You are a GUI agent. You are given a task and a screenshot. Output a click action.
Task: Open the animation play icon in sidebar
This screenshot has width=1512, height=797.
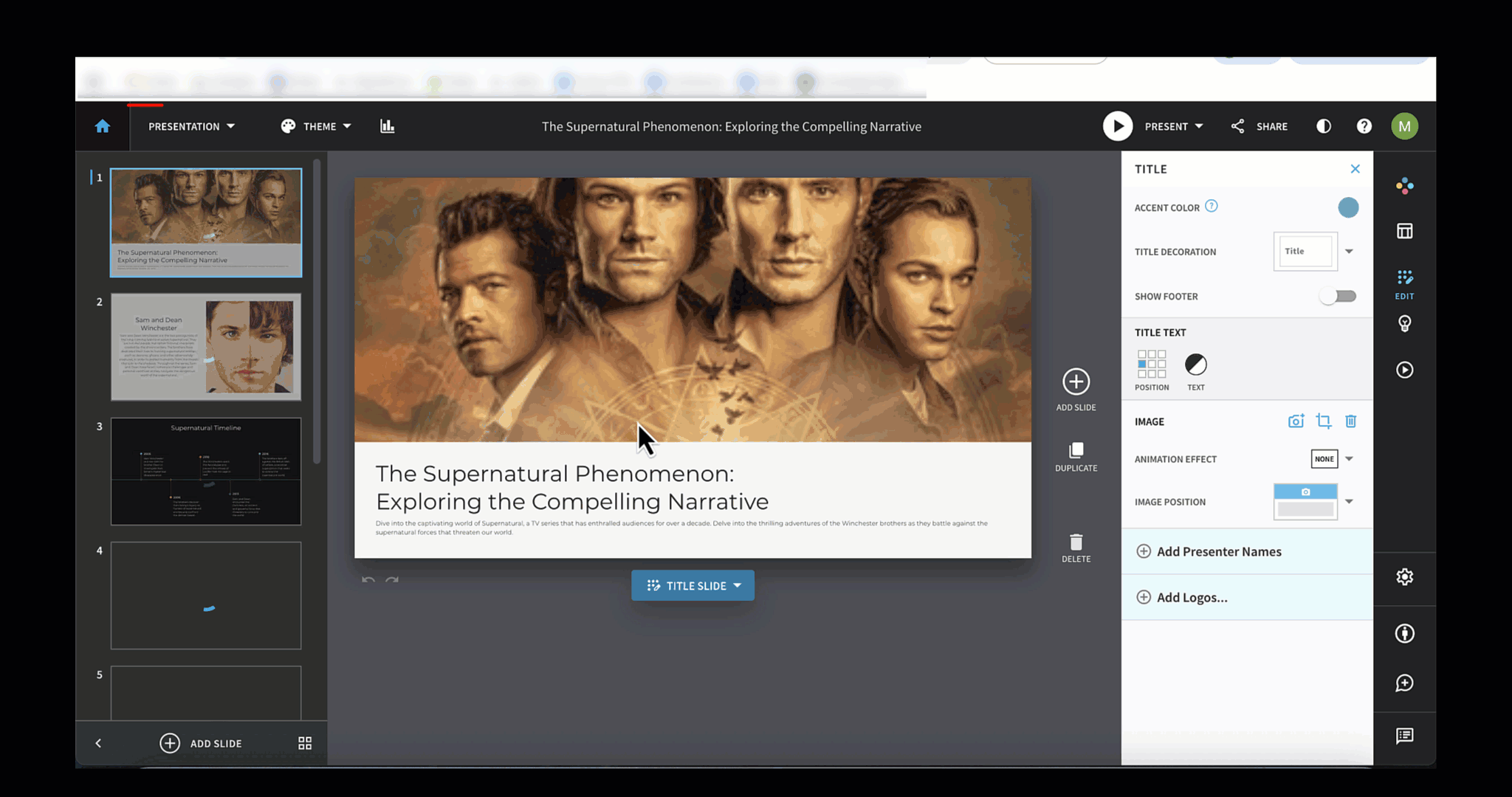1405,370
